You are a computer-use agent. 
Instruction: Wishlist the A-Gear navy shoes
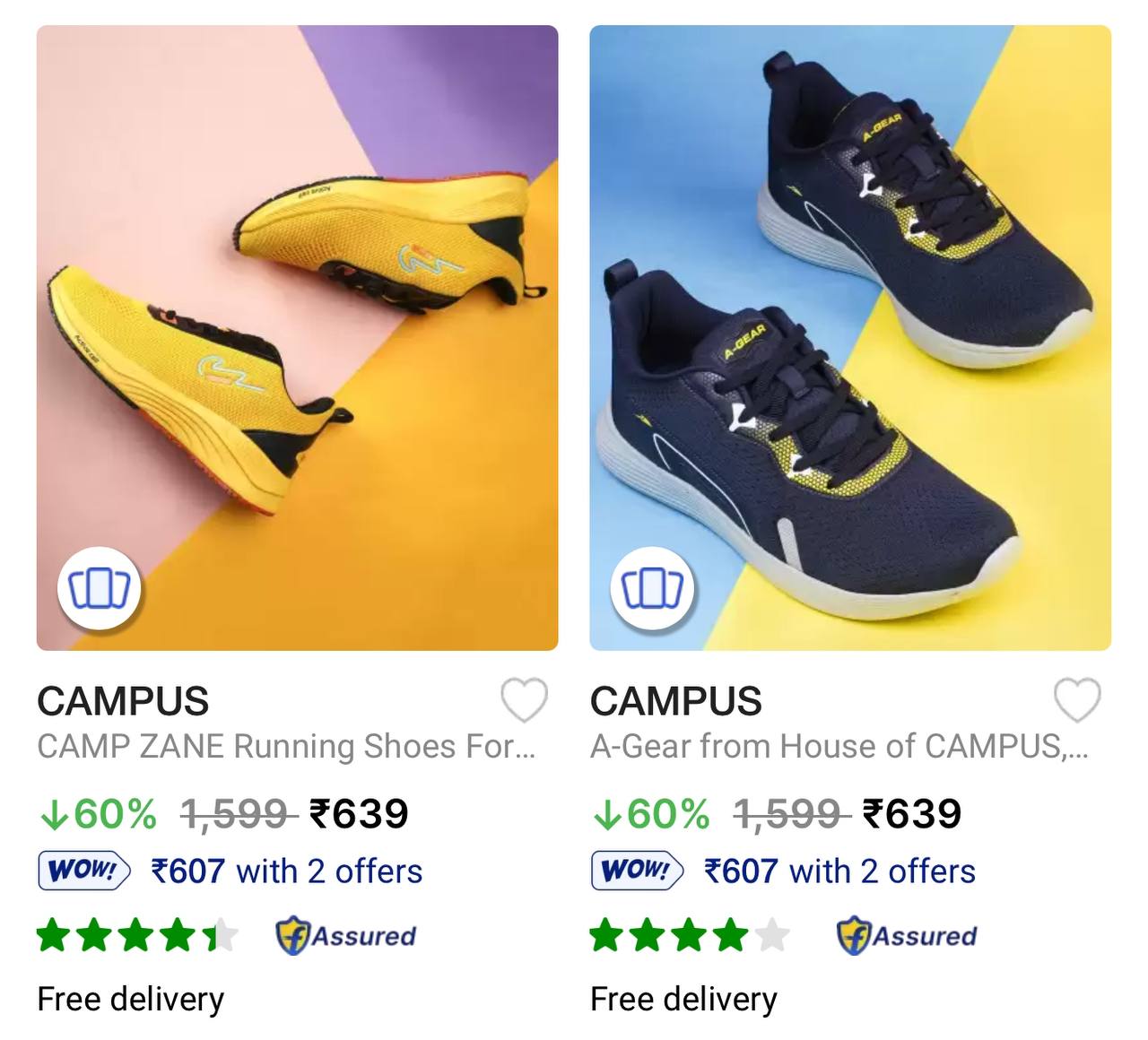click(1076, 700)
